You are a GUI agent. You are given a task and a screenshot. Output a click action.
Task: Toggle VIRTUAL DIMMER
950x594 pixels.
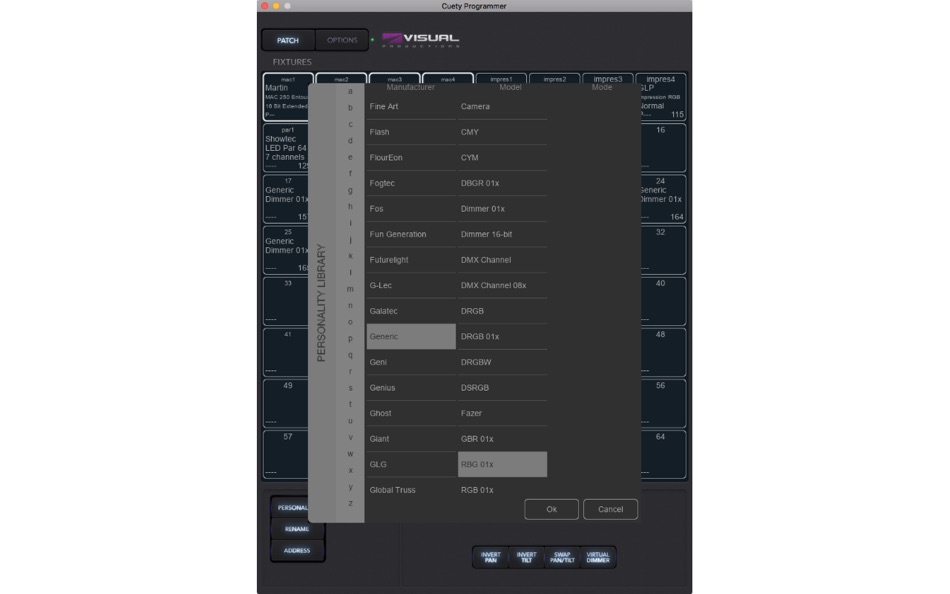[x=597, y=557]
